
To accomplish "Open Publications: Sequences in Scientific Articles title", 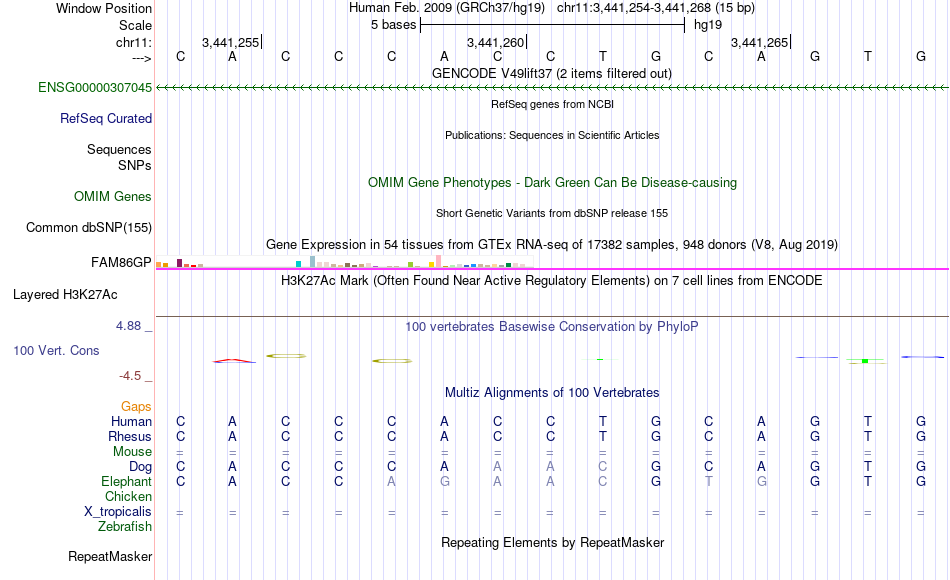I will pyautogui.click(x=552, y=135).
